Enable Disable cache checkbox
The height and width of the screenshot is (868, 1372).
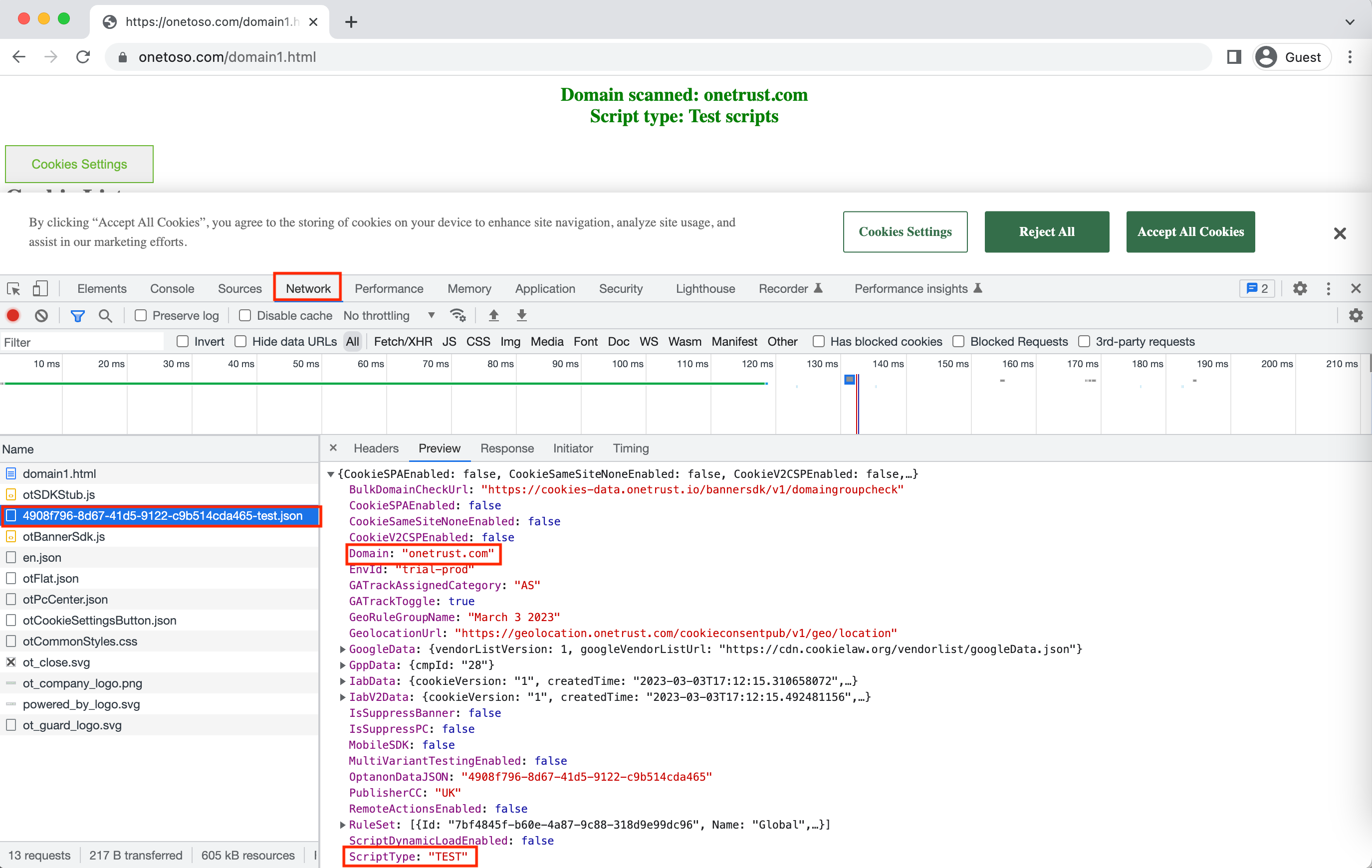245,316
